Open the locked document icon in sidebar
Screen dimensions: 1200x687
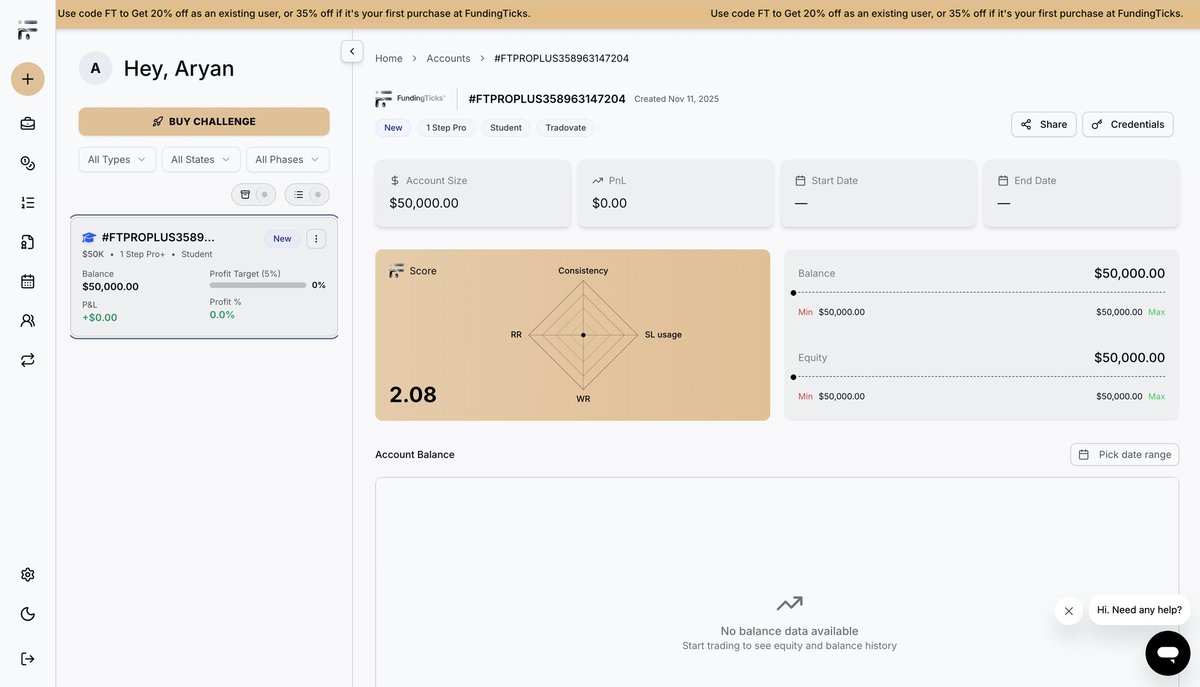click(x=28, y=242)
